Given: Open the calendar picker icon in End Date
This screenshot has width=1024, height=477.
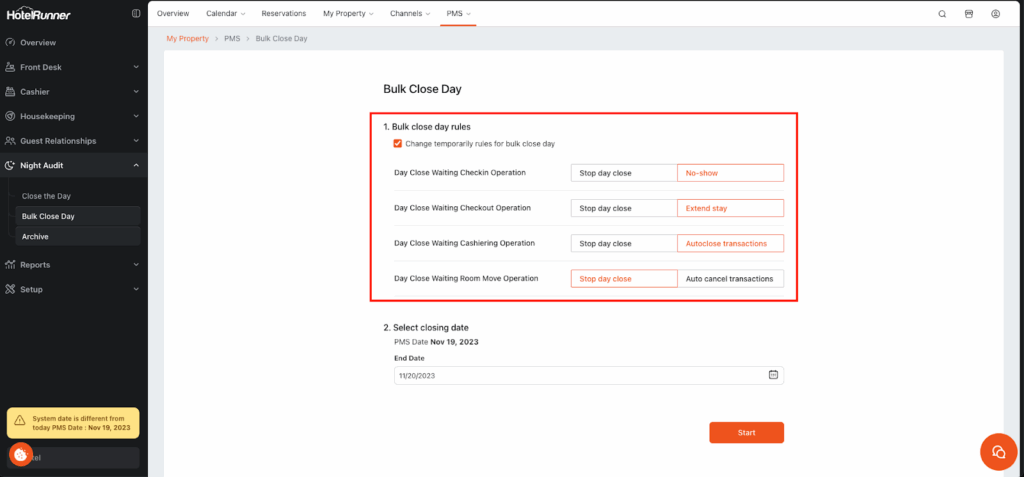Looking at the screenshot, I should coord(773,375).
